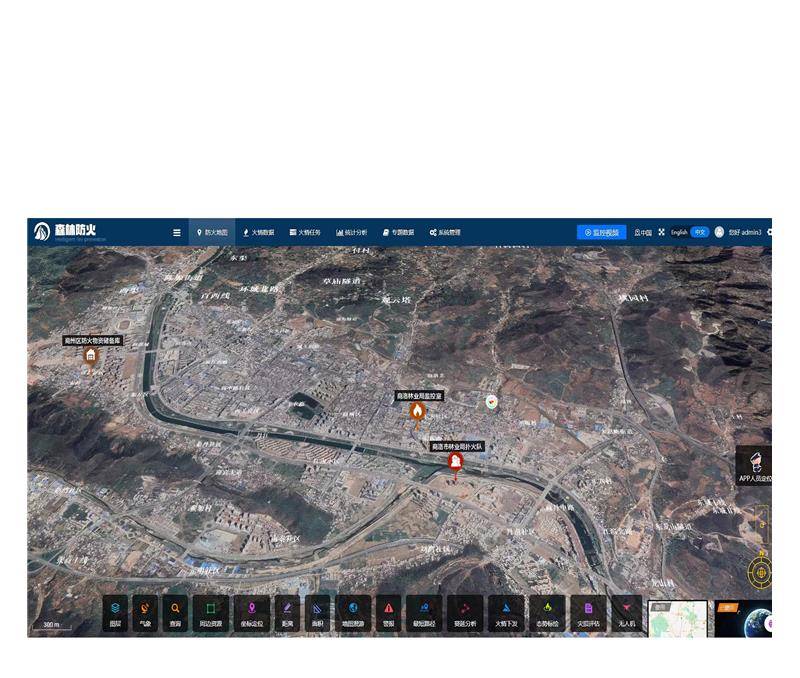Open the 周边资源 nearby resources tool

tap(211, 611)
